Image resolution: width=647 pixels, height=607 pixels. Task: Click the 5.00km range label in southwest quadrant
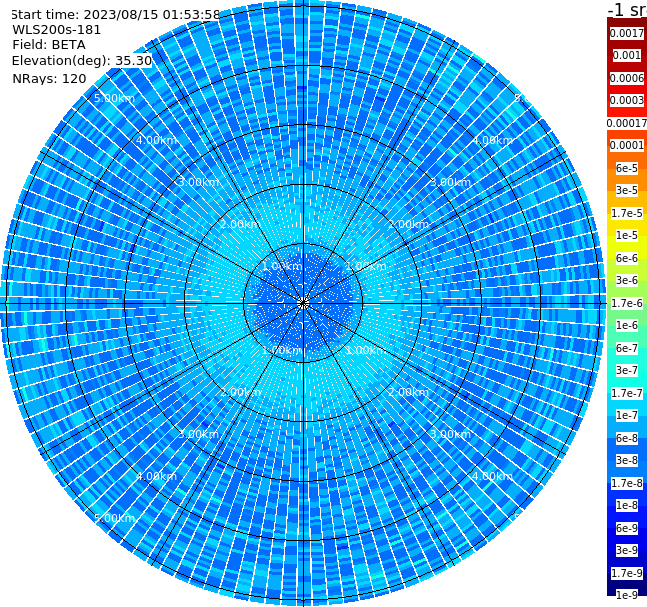(114, 518)
